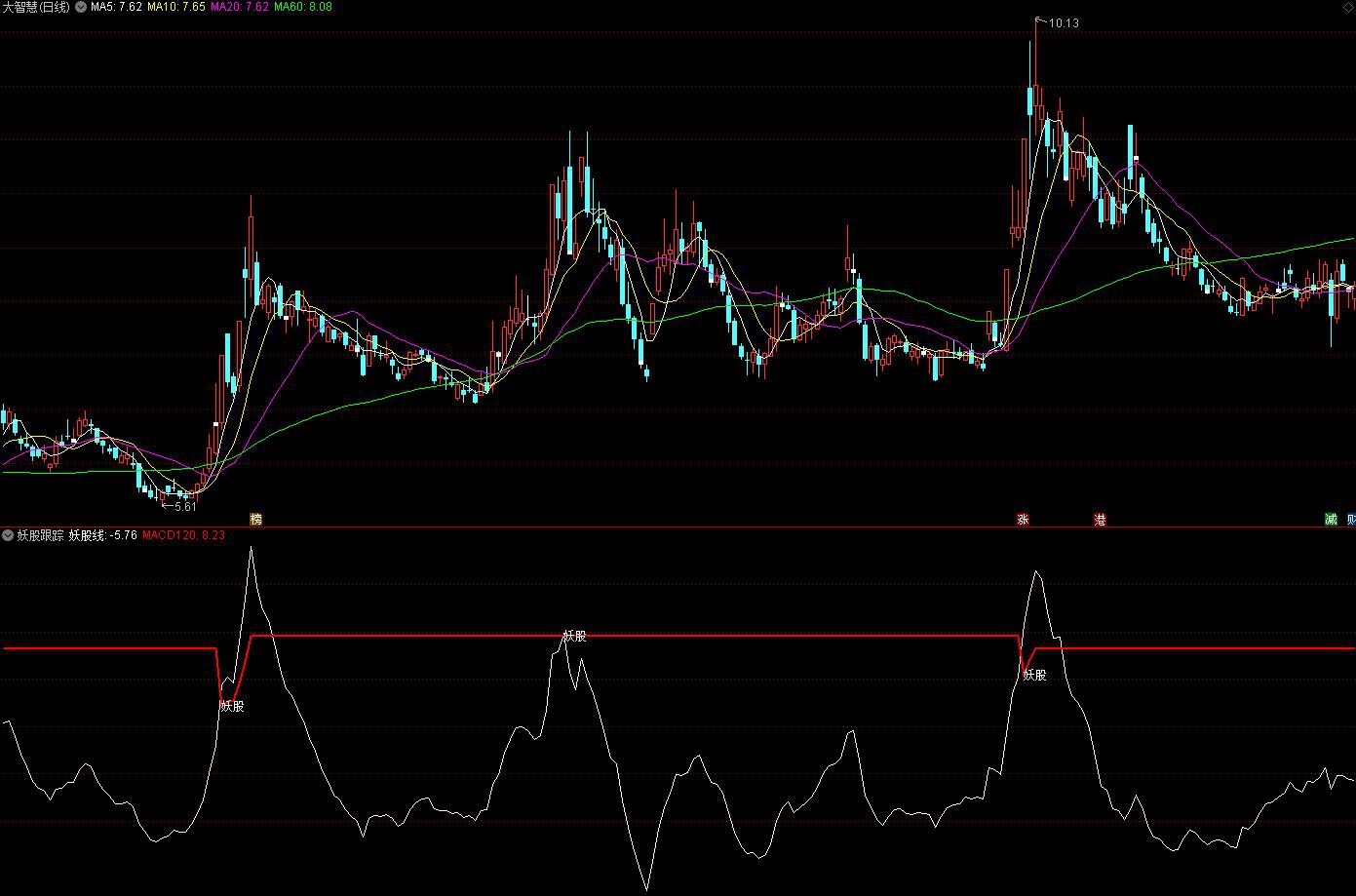Click the 大智慧(日线) chart title

click(36, 7)
